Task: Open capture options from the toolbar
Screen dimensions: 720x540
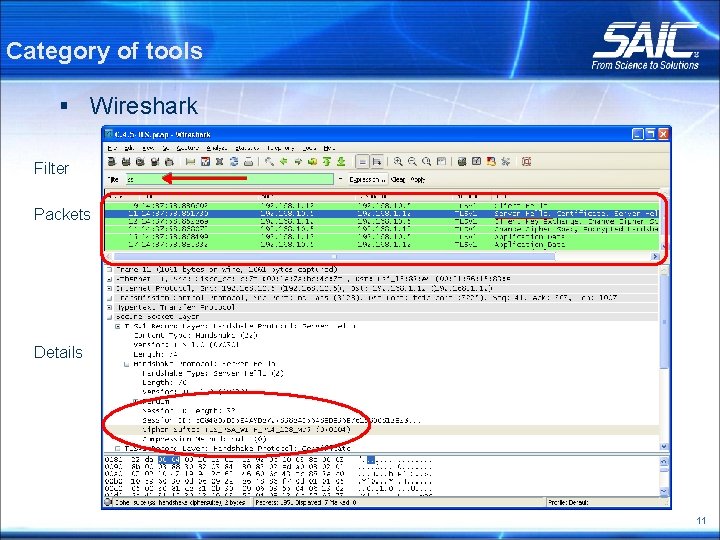Action: tap(126, 162)
